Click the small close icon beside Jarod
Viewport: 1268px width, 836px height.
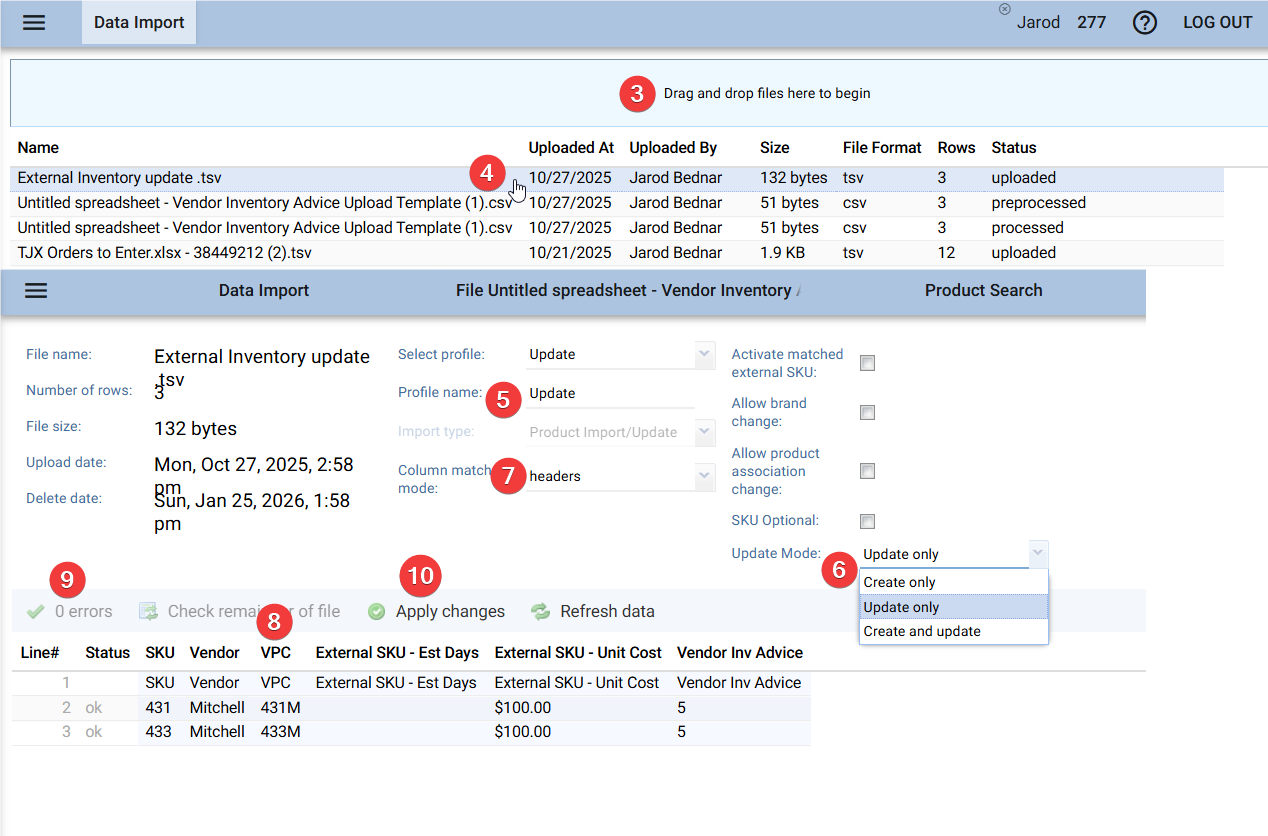point(1004,9)
